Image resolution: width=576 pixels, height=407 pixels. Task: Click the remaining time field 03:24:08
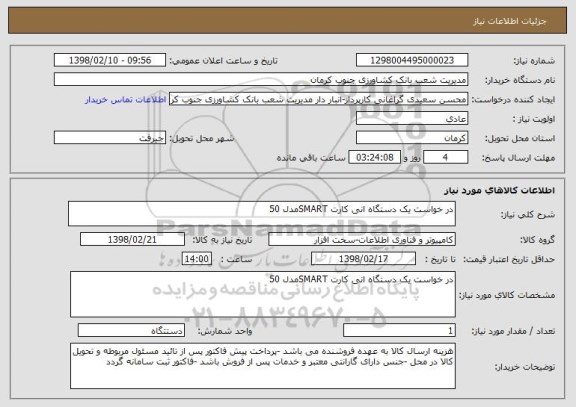click(x=374, y=157)
